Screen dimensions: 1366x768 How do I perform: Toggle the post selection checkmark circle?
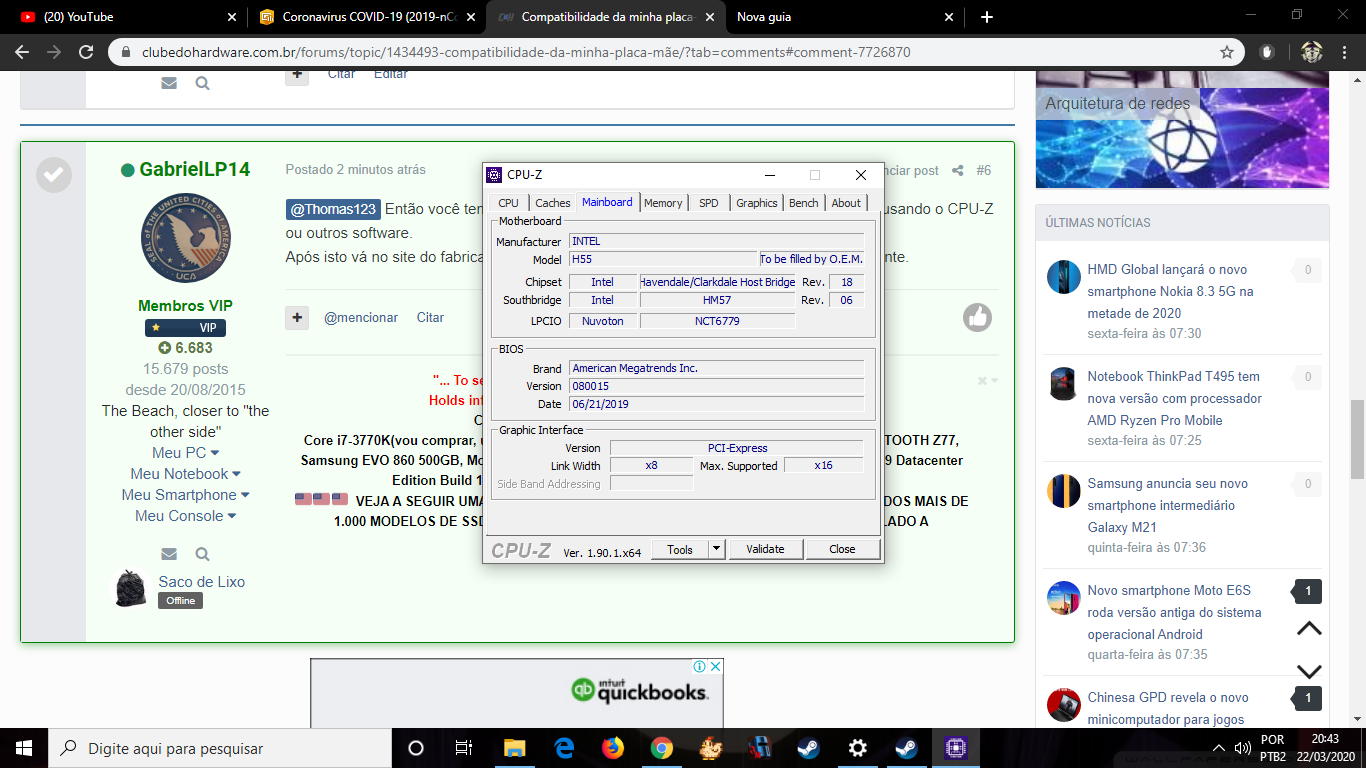tap(53, 174)
